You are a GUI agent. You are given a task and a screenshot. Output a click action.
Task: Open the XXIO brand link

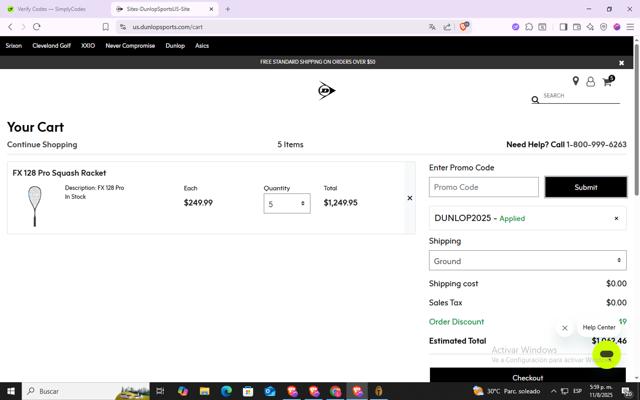pos(88,46)
